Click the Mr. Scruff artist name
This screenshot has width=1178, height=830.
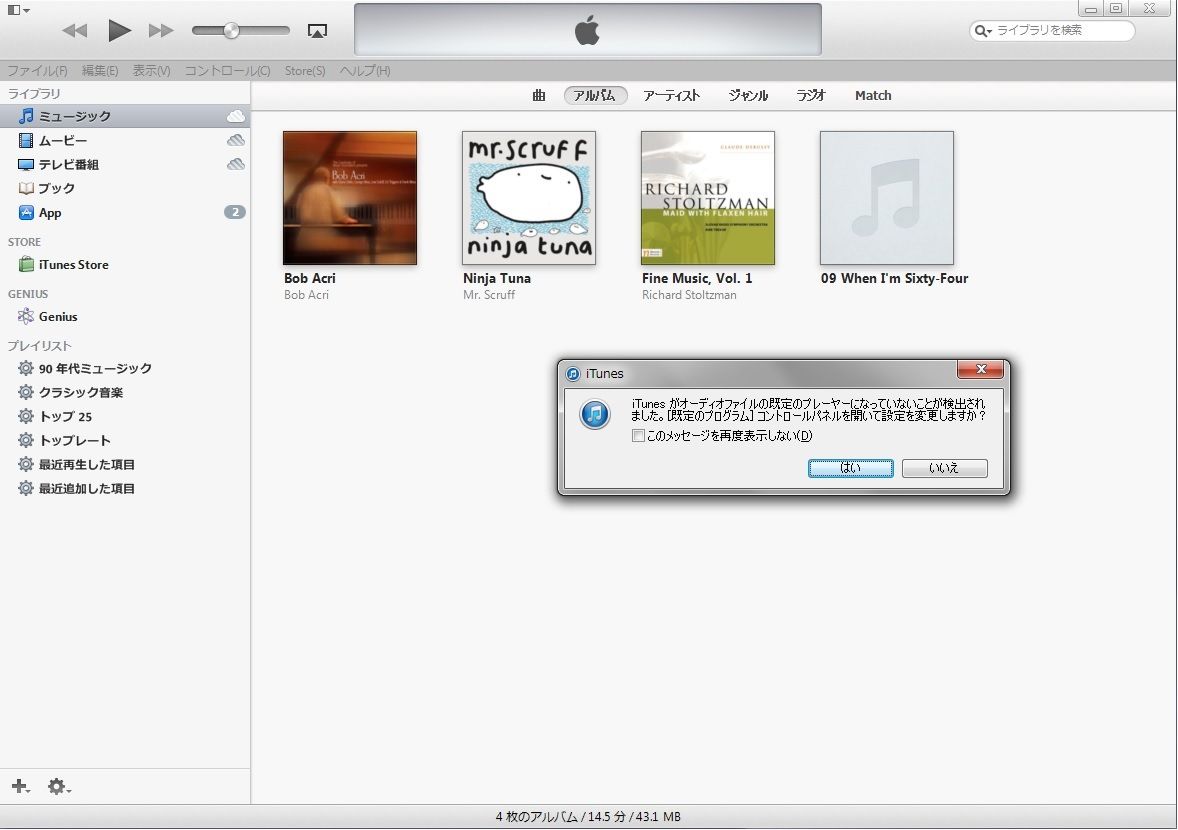click(489, 295)
